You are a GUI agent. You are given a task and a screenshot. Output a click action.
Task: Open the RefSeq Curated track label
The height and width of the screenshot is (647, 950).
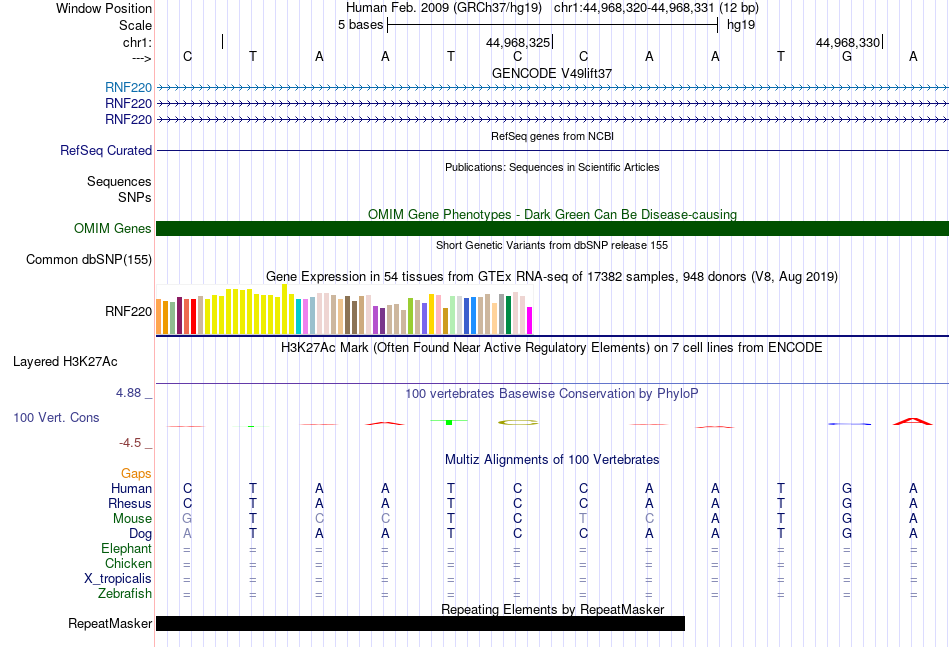[106, 150]
